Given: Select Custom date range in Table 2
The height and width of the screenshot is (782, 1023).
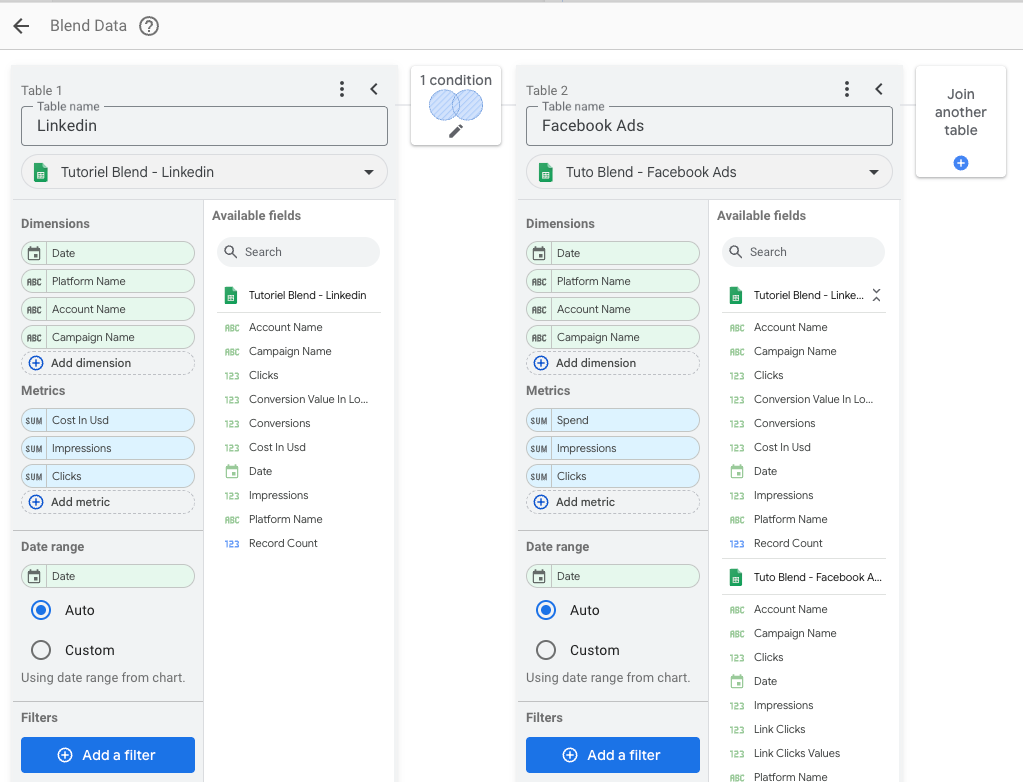Looking at the screenshot, I should (546, 650).
